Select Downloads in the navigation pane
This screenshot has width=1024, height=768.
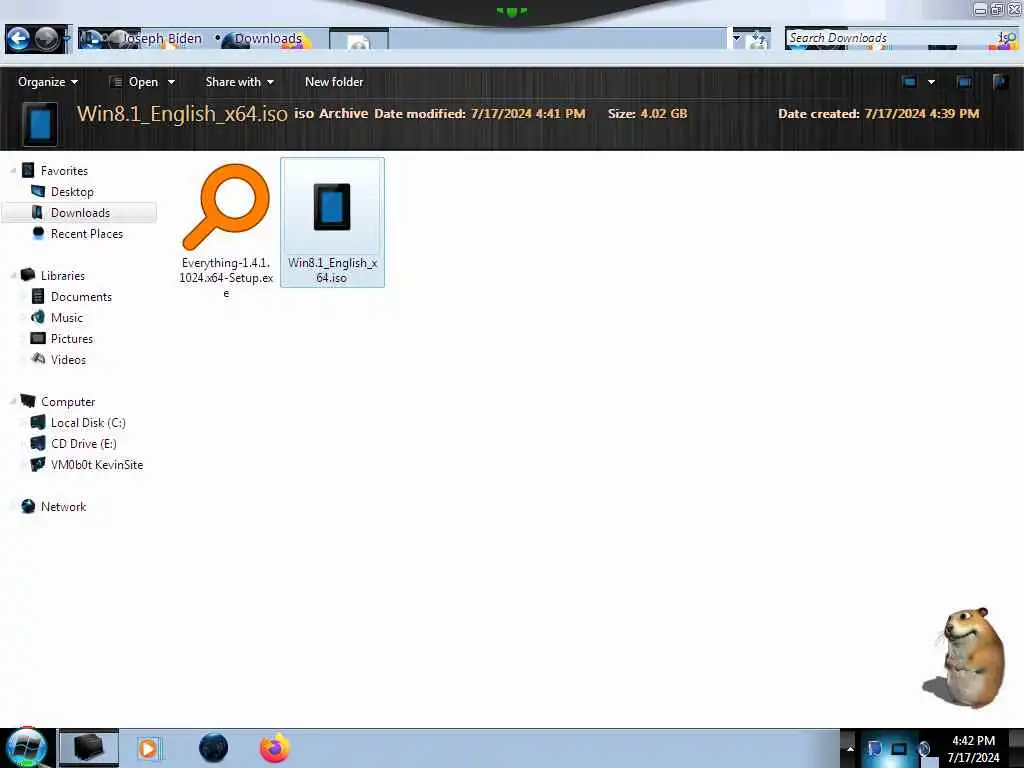80,213
